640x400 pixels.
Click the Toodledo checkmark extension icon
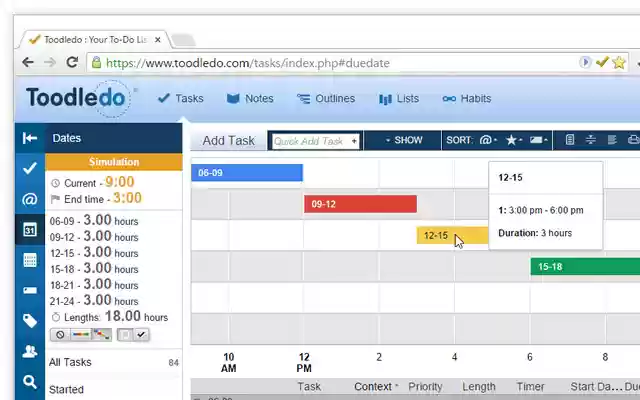(x=602, y=62)
